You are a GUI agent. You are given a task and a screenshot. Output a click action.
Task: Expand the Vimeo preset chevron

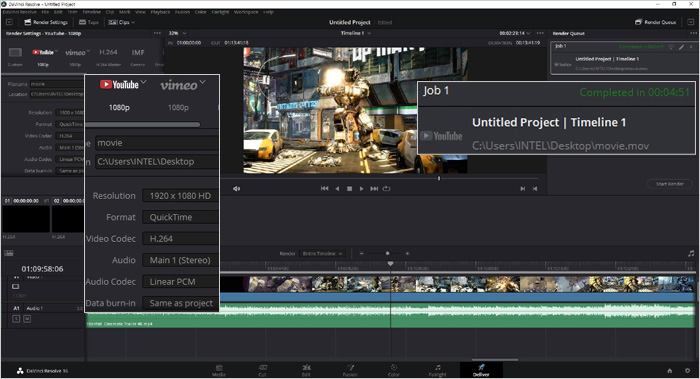tap(88, 51)
